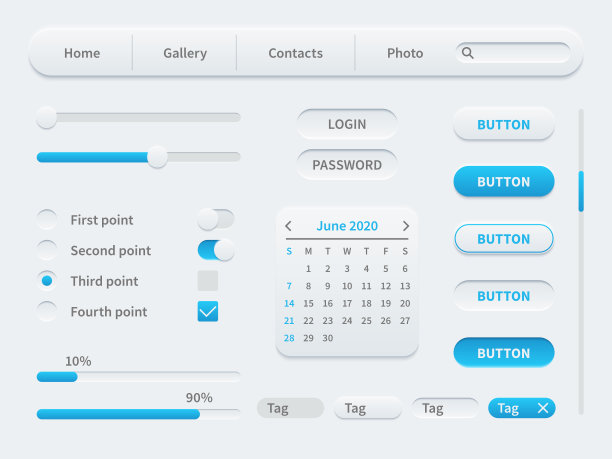Turn on the upper grey toggle switch
The width and height of the screenshot is (612, 459).
215,219
